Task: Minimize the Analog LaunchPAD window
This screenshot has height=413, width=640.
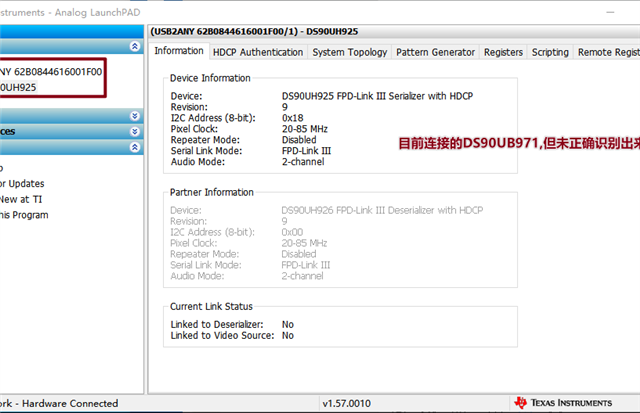Action: pyautogui.click(x=610, y=13)
